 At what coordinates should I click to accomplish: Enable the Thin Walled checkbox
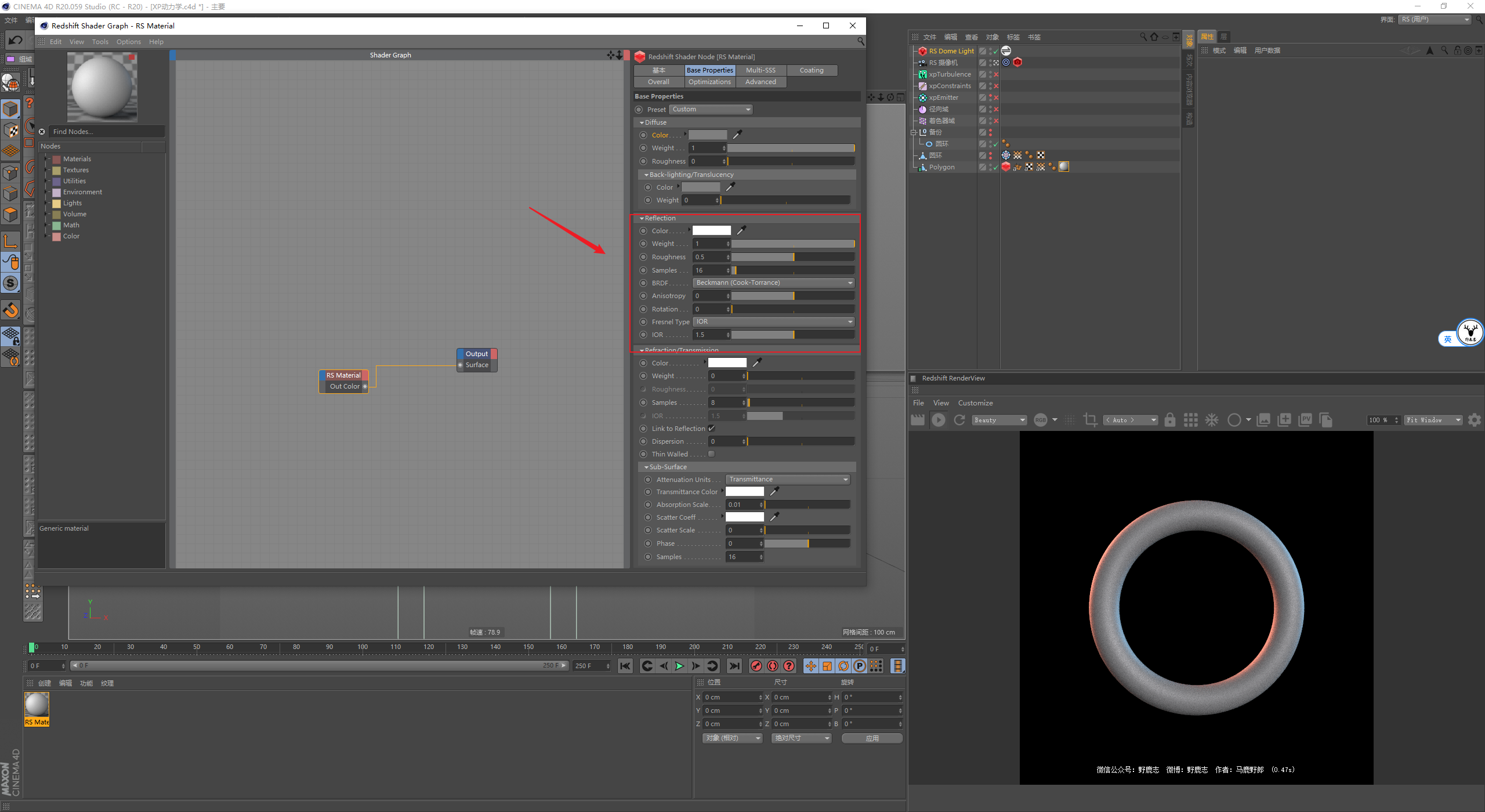(x=712, y=454)
